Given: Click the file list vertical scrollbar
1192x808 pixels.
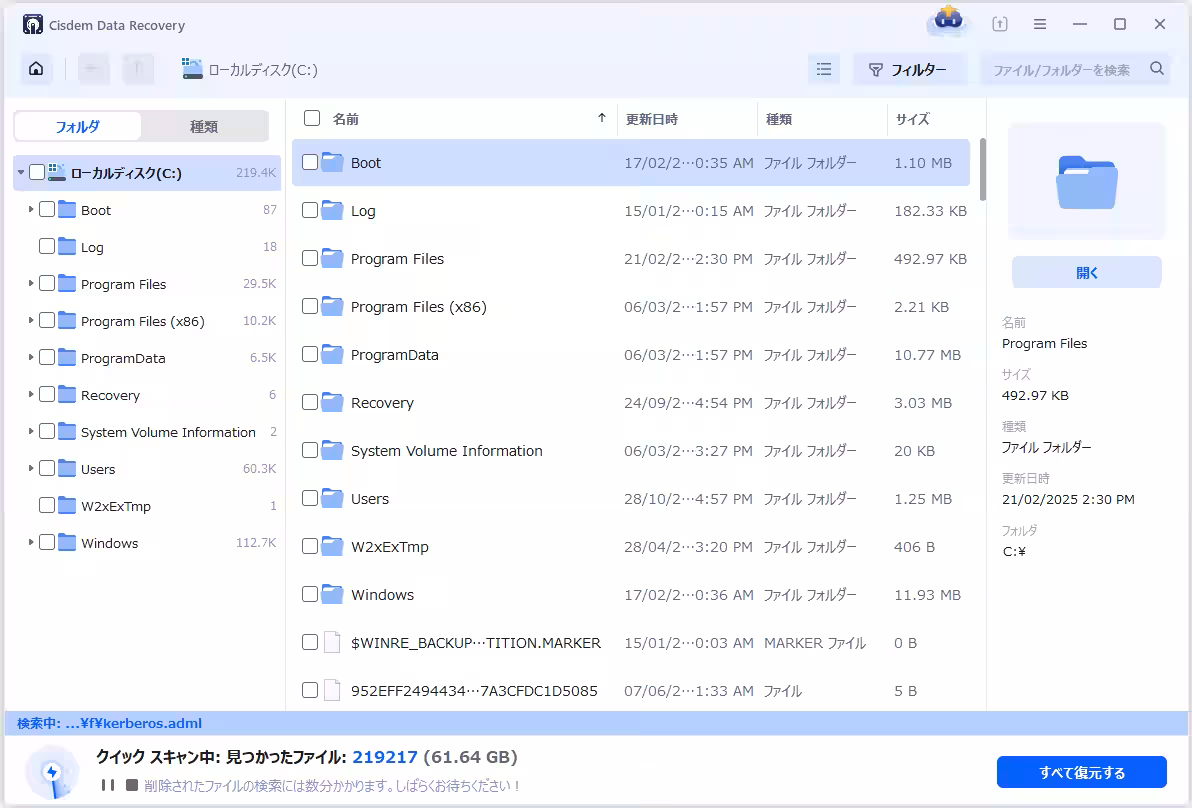Looking at the screenshot, I should tap(982, 170).
